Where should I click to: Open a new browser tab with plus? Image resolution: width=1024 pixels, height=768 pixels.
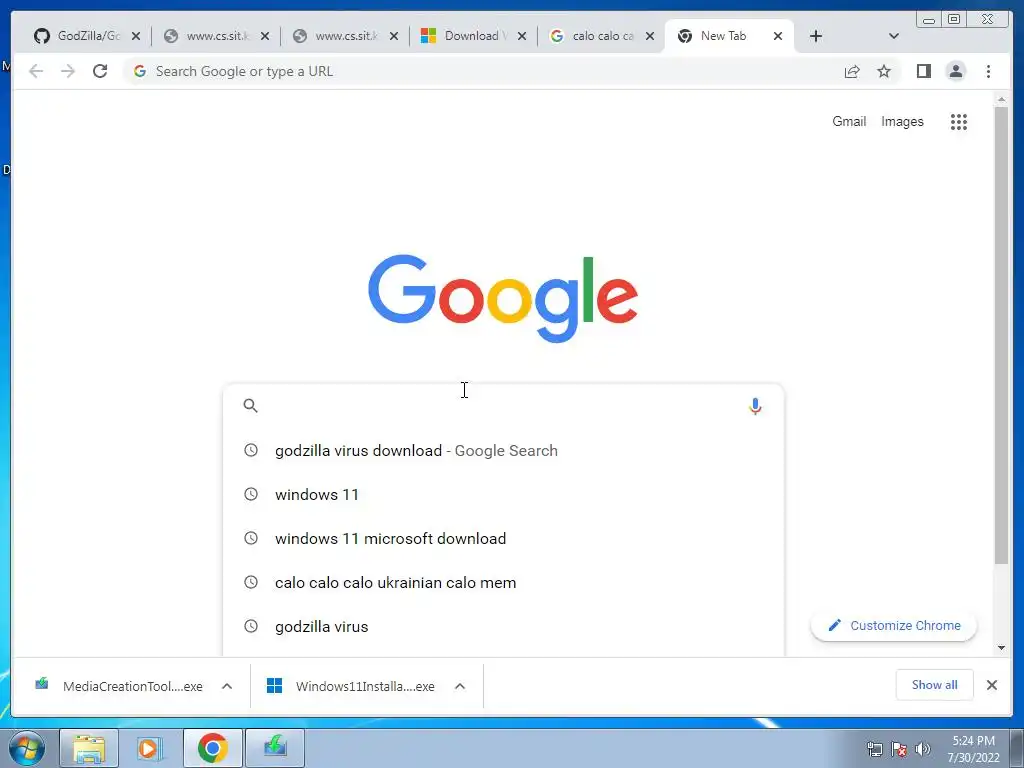pyautogui.click(x=816, y=37)
